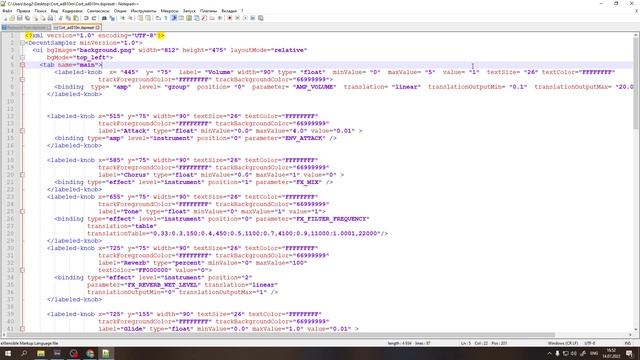Viewport: 640px width, 360px height.
Task: Open the Плагины menu
Action: [x=209, y=11]
